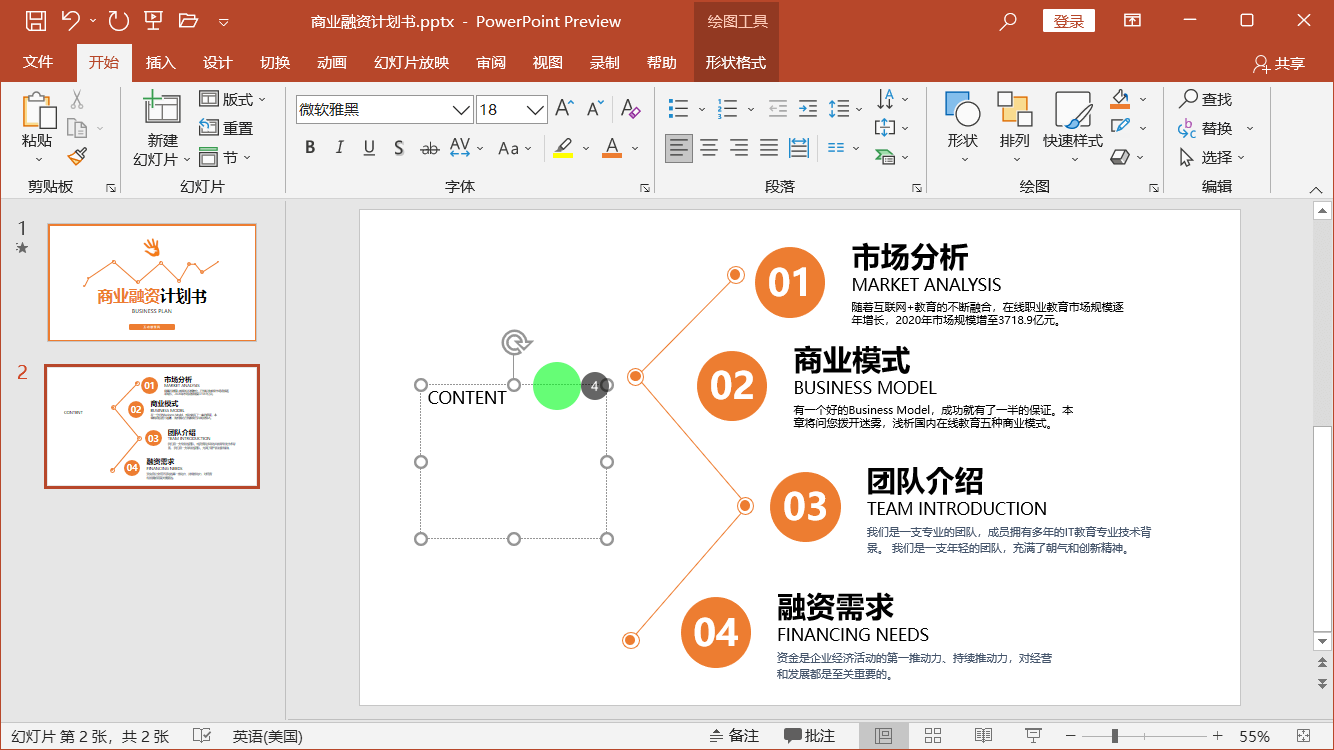Toggle underline formatting

369,148
